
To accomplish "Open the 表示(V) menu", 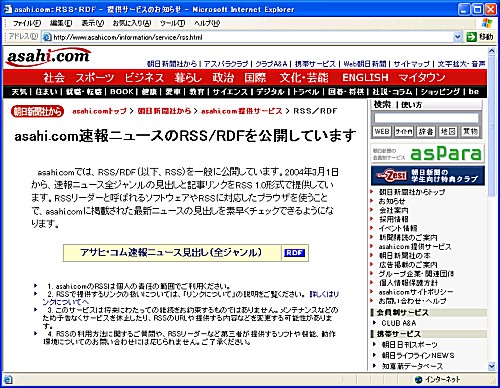I will click(93, 23).
